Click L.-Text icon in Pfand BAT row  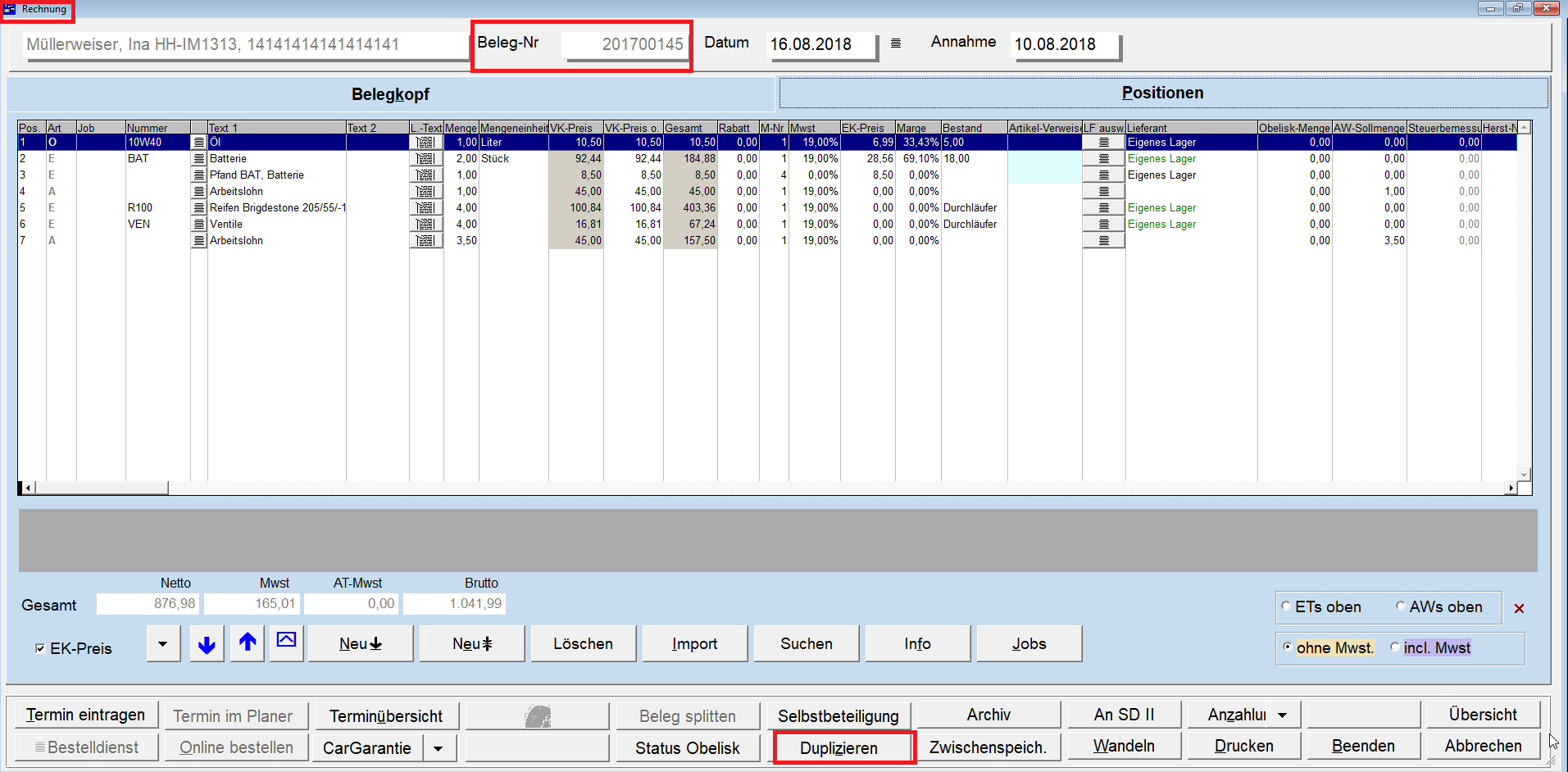click(425, 175)
